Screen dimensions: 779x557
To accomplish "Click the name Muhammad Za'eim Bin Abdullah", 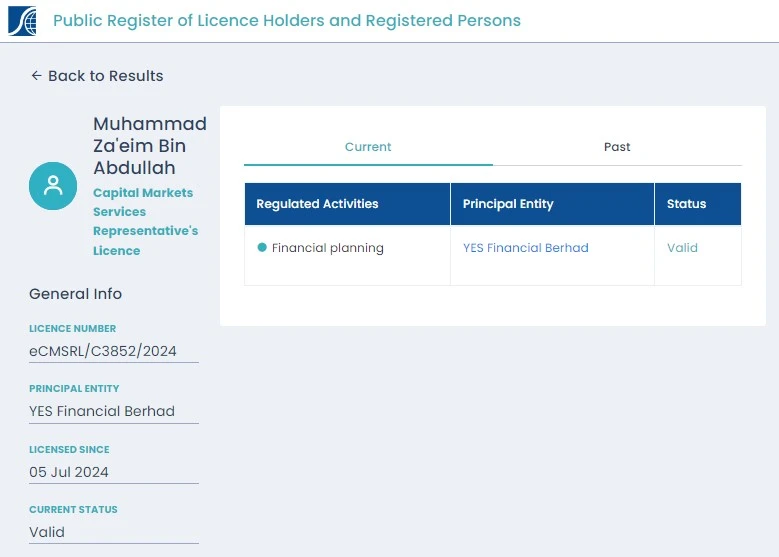I will point(150,146).
